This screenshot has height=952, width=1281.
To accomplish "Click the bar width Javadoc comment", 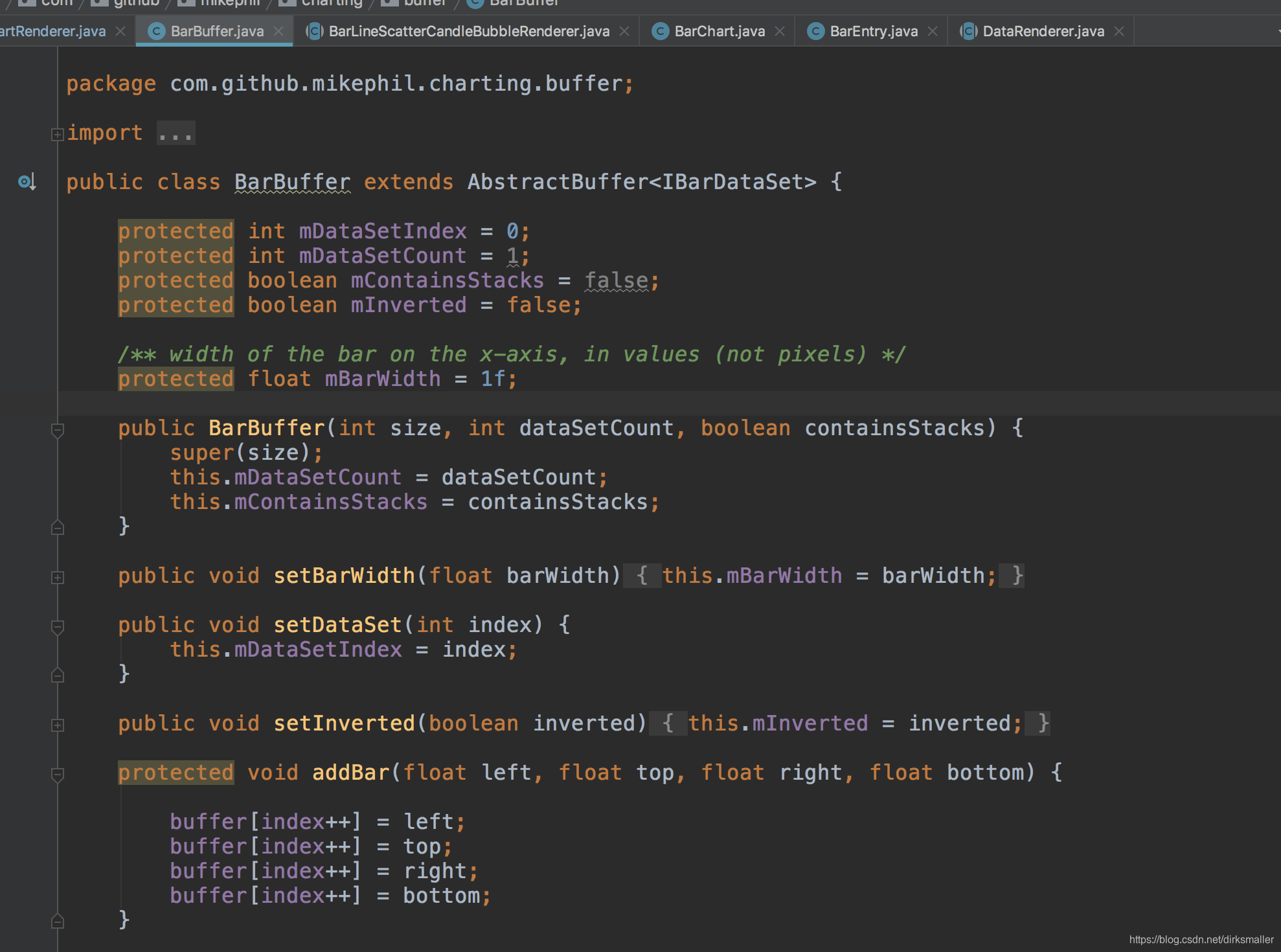I will 512,354.
